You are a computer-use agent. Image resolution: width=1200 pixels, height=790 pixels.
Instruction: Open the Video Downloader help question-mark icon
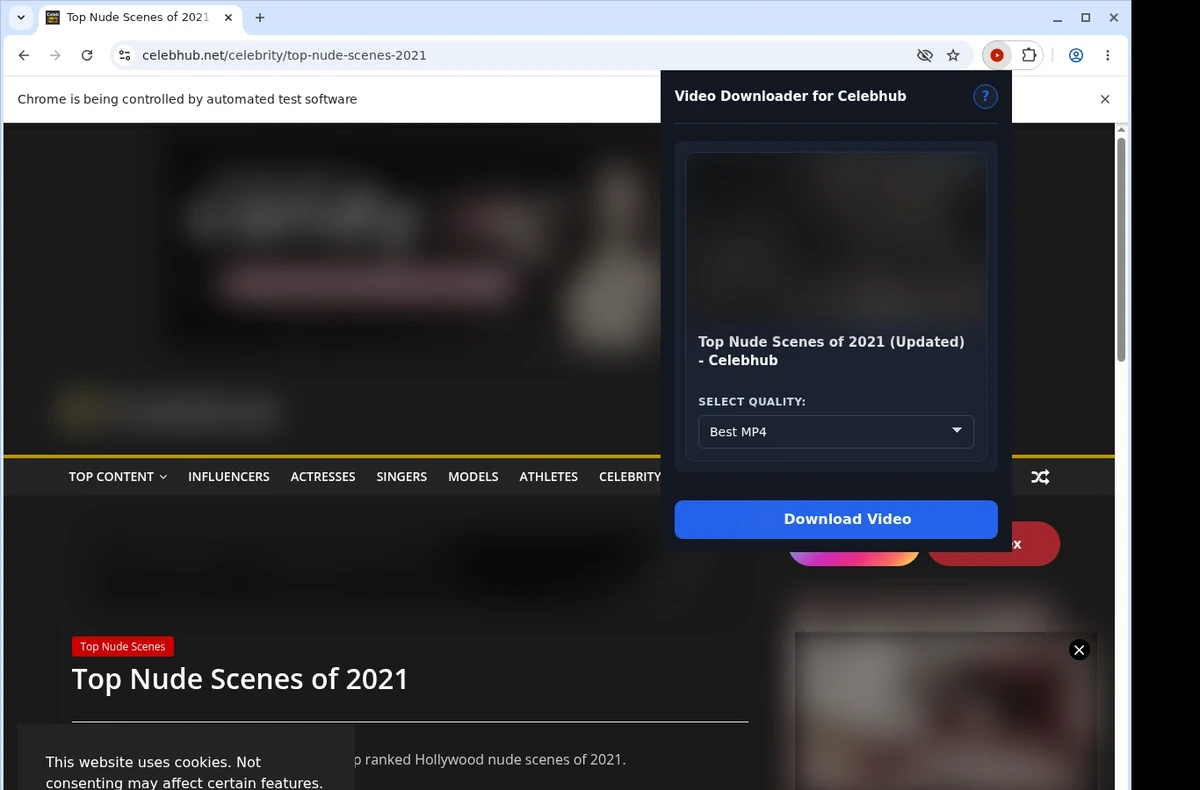point(985,96)
